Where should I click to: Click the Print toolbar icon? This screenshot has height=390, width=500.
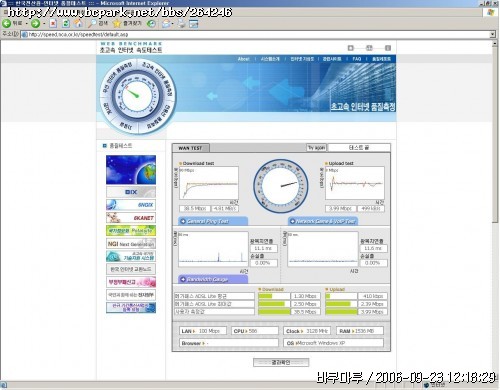[x=181, y=23]
